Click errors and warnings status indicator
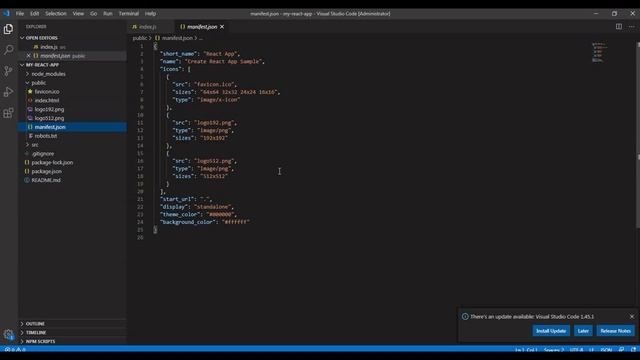 coord(15,350)
